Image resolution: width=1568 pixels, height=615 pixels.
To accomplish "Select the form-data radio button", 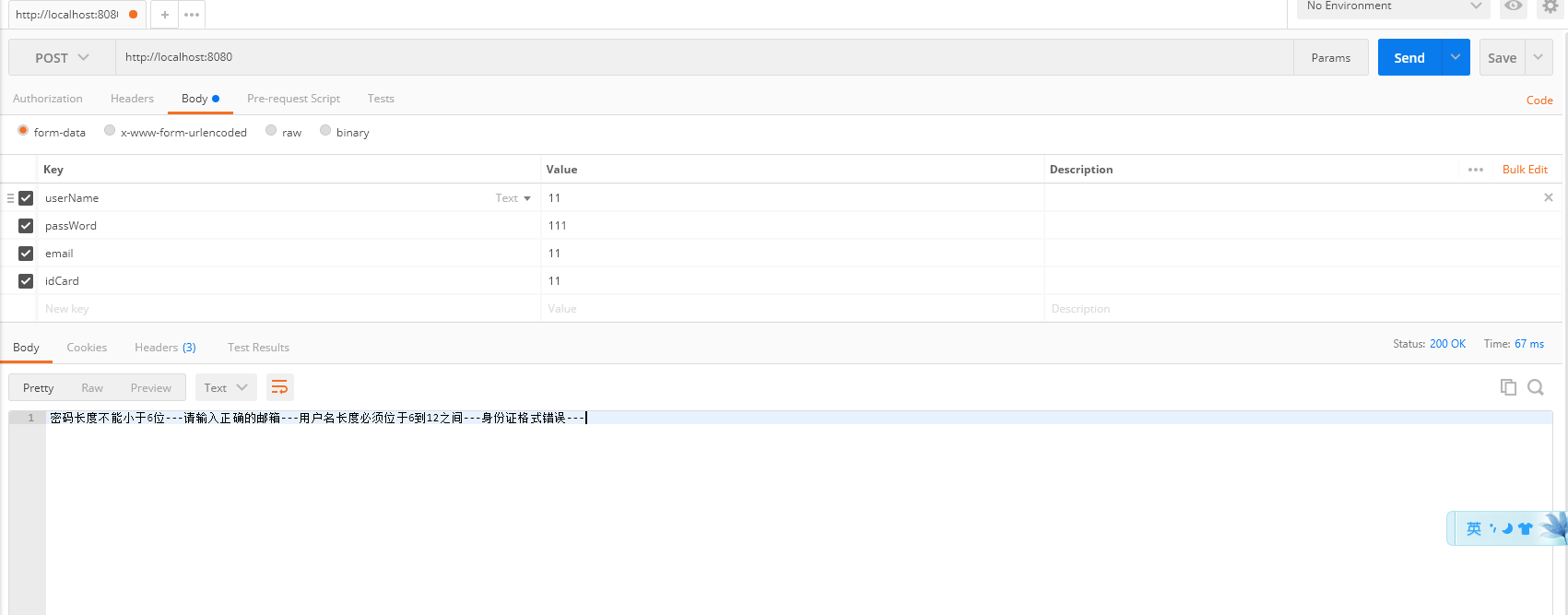I will (23, 131).
